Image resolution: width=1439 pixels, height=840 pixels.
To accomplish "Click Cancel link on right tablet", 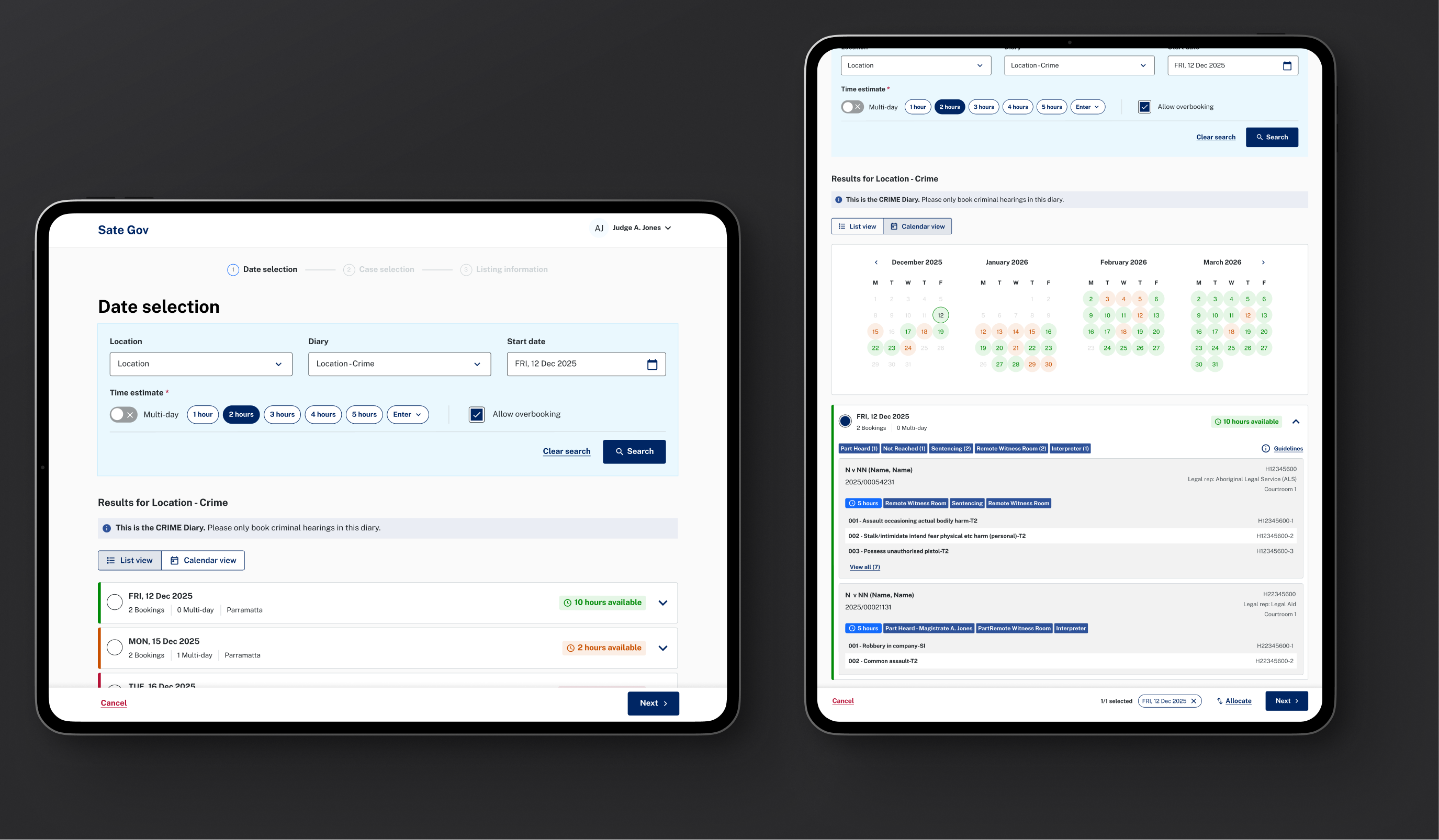I will (x=843, y=701).
